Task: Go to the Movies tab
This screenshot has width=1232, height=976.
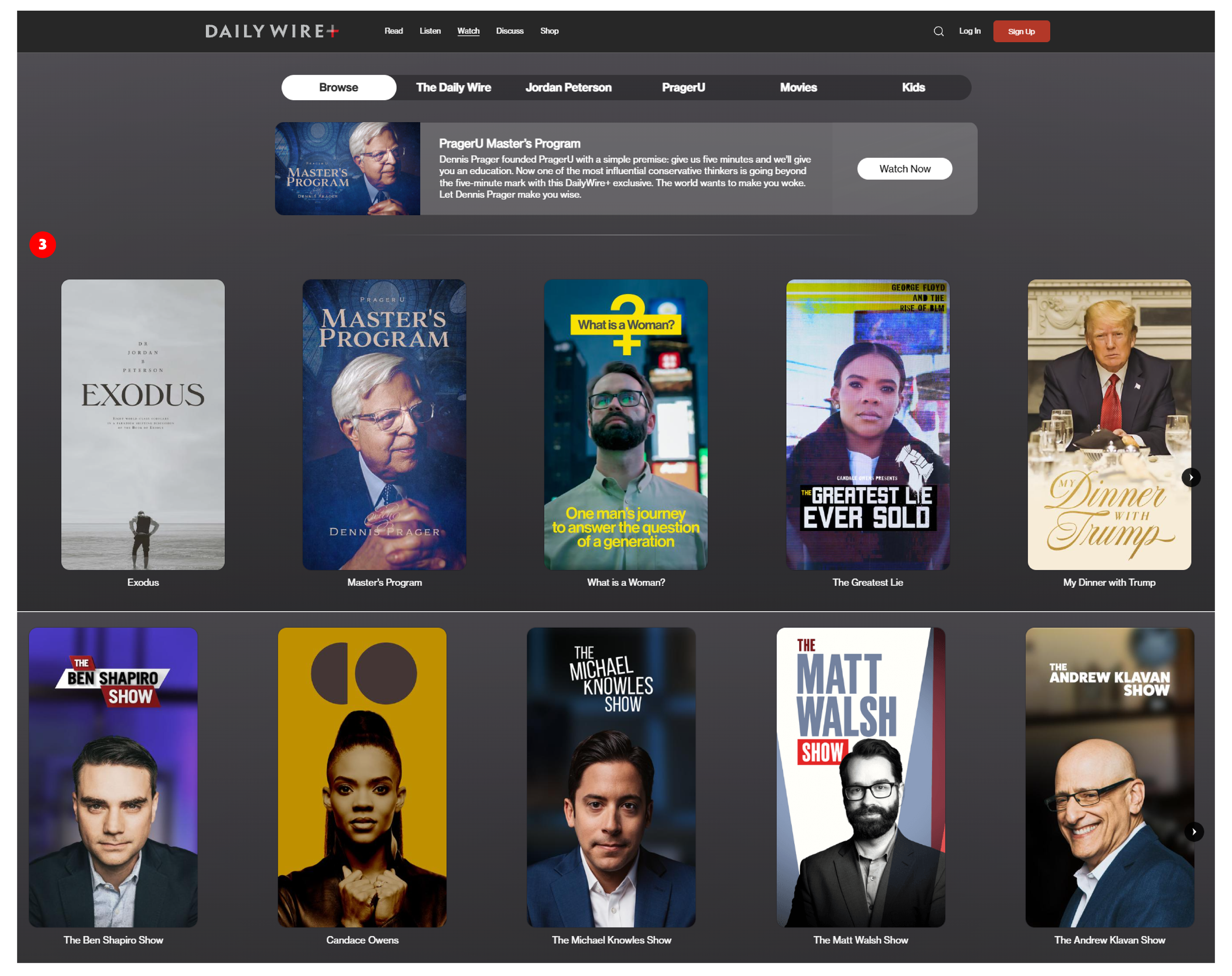Action: pyautogui.click(x=798, y=87)
